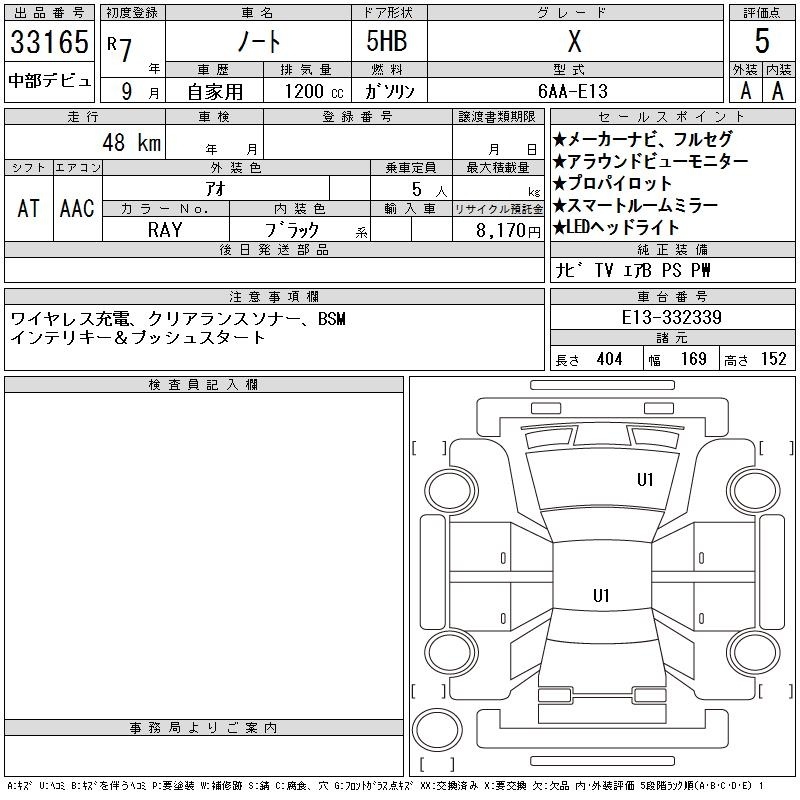Click the 純正装備 header
Viewport: 800px width, 800px height.
(x=672, y=249)
